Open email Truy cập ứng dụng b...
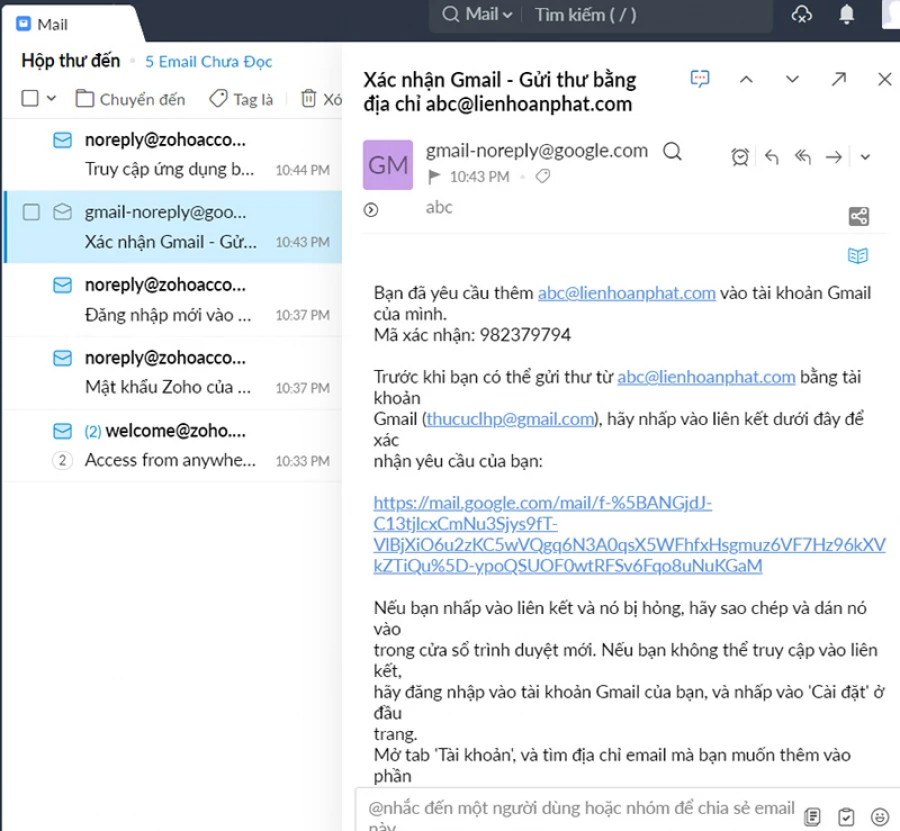Screen dimensions: 900x831 (x=172, y=154)
